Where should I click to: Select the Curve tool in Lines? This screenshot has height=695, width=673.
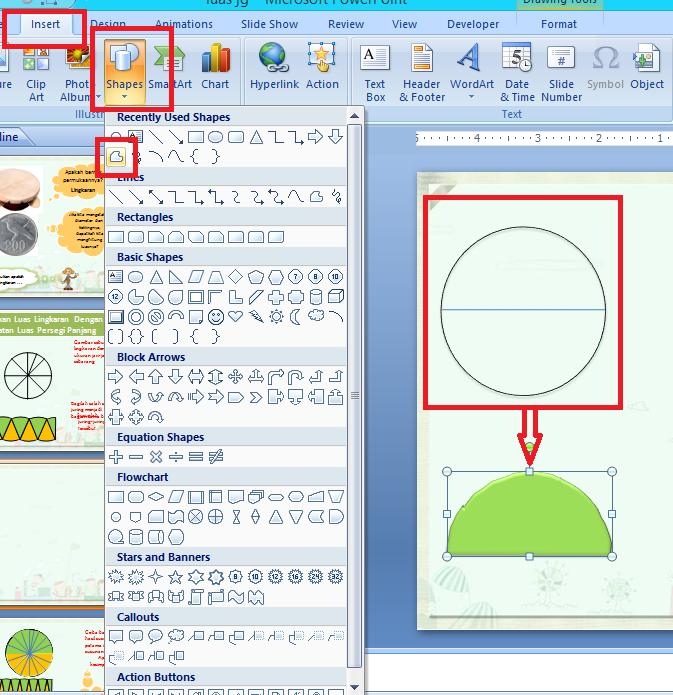coord(296,197)
